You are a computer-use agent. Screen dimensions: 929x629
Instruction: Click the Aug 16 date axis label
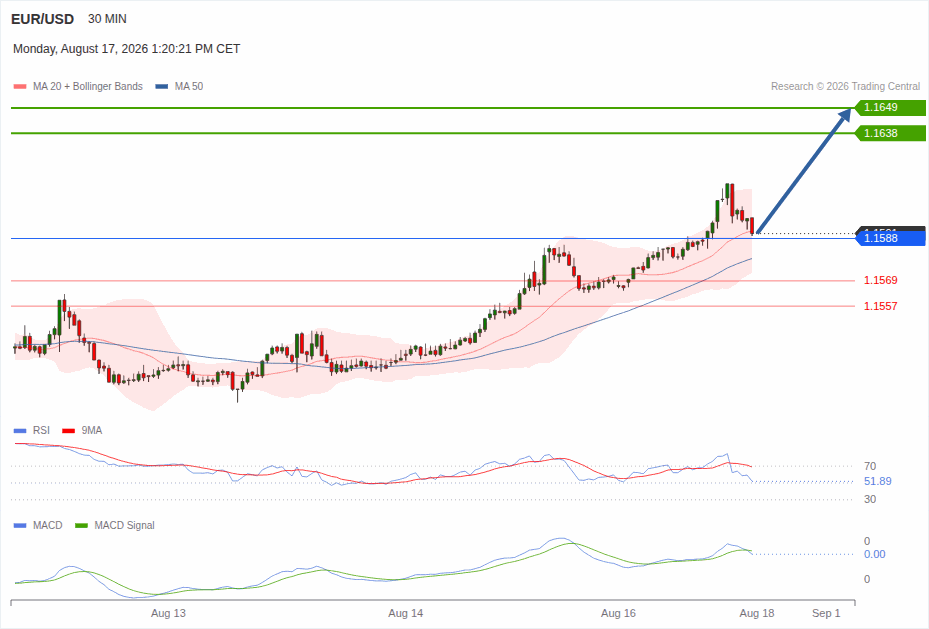pos(618,613)
